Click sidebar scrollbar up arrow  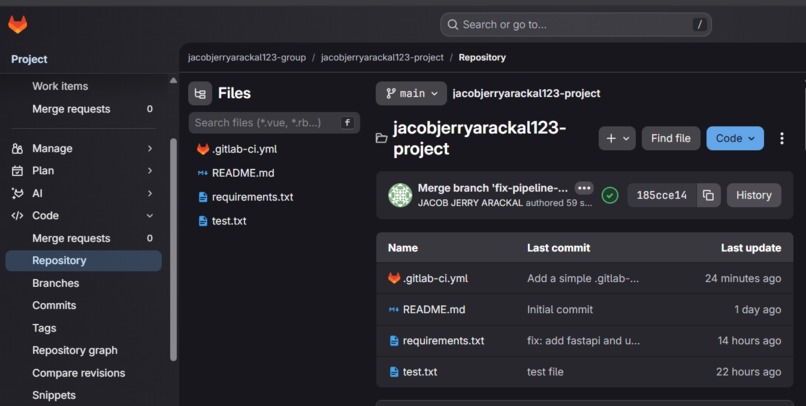pos(173,80)
